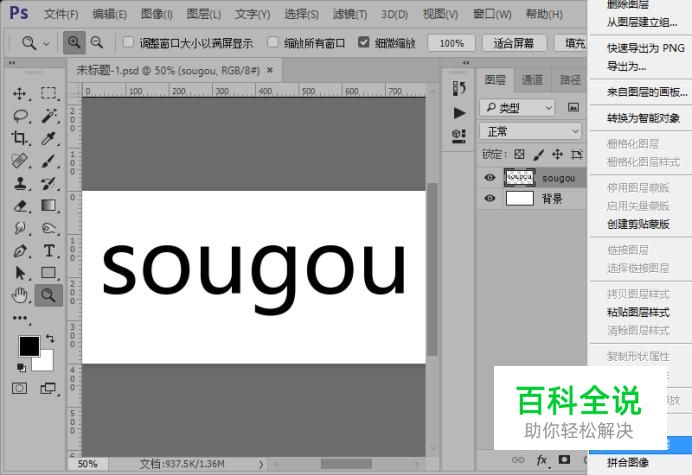Select the Horizontal Type tool
692x475 pixels.
(x=49, y=251)
